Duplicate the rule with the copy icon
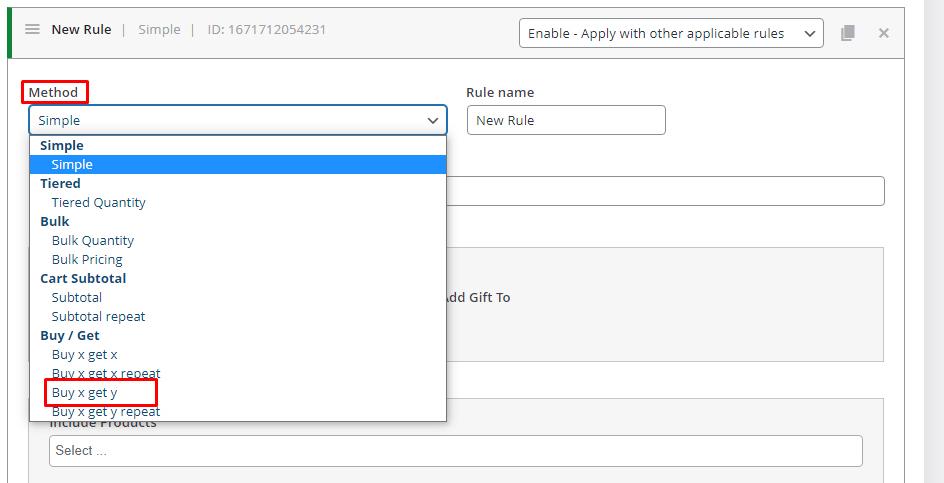This screenshot has height=483, width=944. [848, 33]
